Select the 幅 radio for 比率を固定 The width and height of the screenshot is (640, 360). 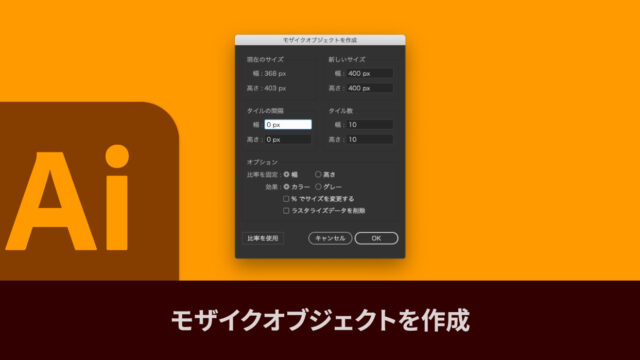(x=287, y=174)
